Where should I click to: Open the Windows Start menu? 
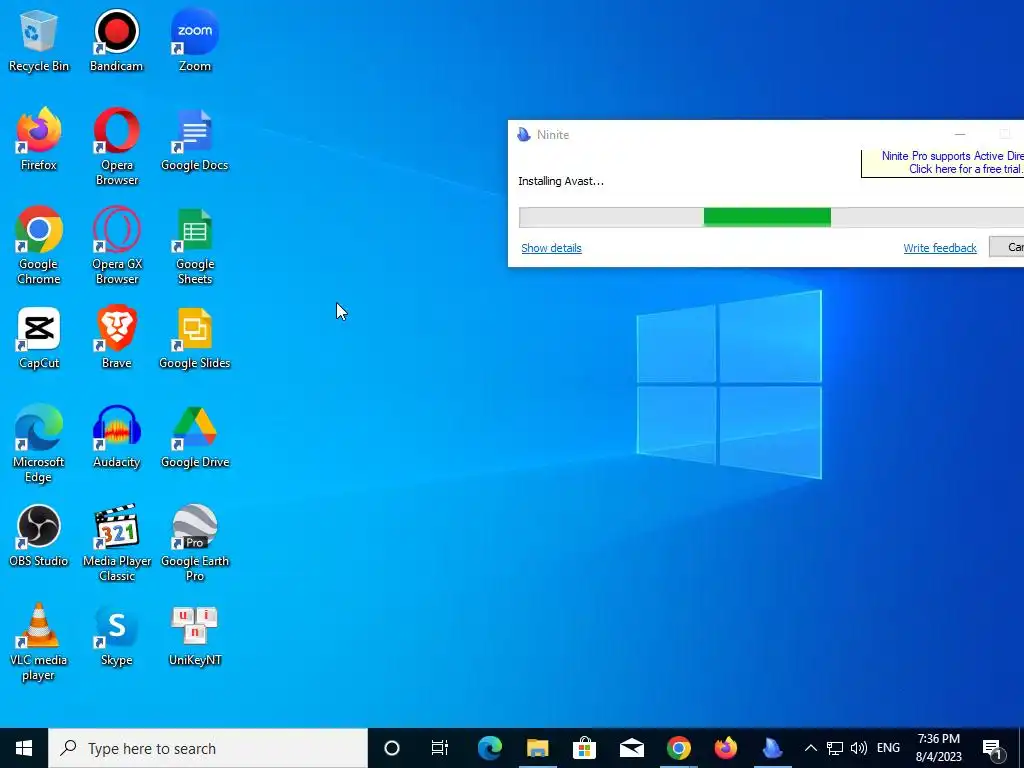point(24,748)
